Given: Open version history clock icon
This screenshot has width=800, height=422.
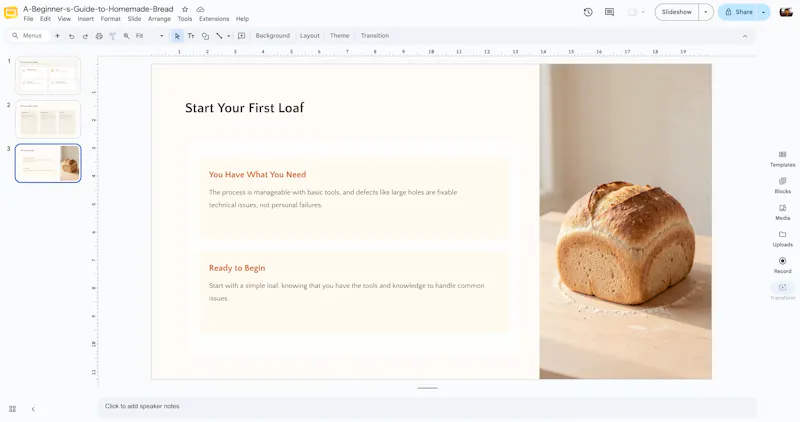Looking at the screenshot, I should click(x=588, y=12).
